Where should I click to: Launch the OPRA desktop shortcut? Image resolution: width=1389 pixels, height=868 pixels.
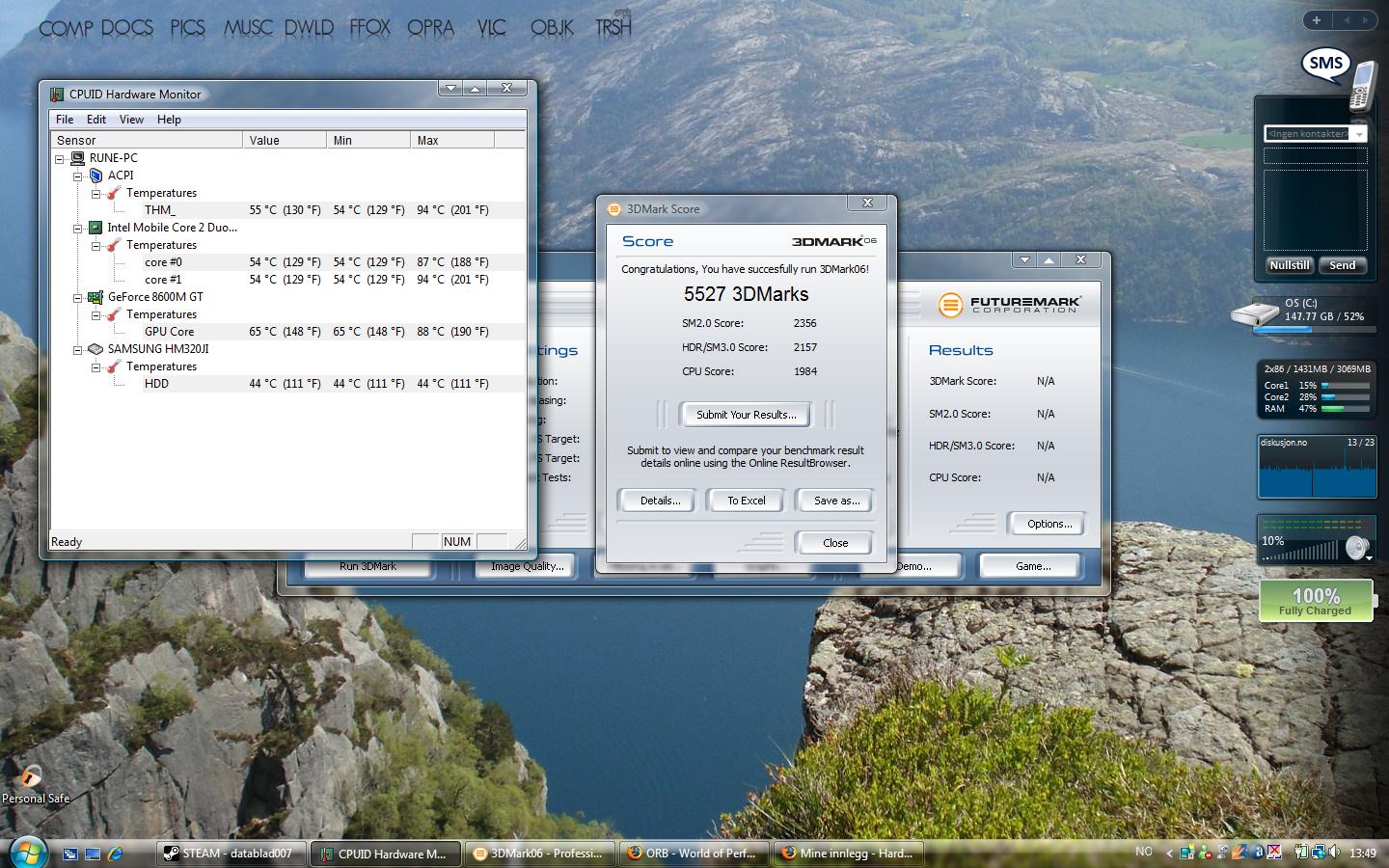click(x=430, y=28)
